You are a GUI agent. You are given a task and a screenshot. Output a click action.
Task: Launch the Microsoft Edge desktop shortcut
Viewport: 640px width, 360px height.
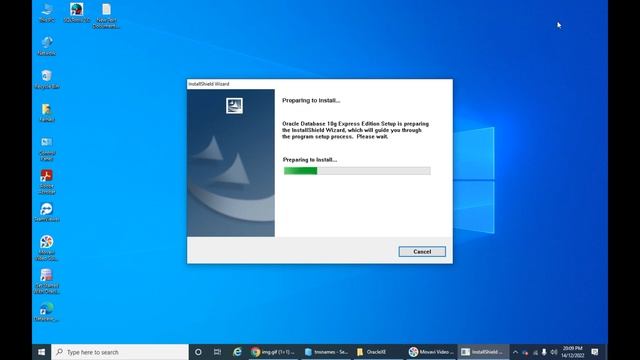[47, 312]
